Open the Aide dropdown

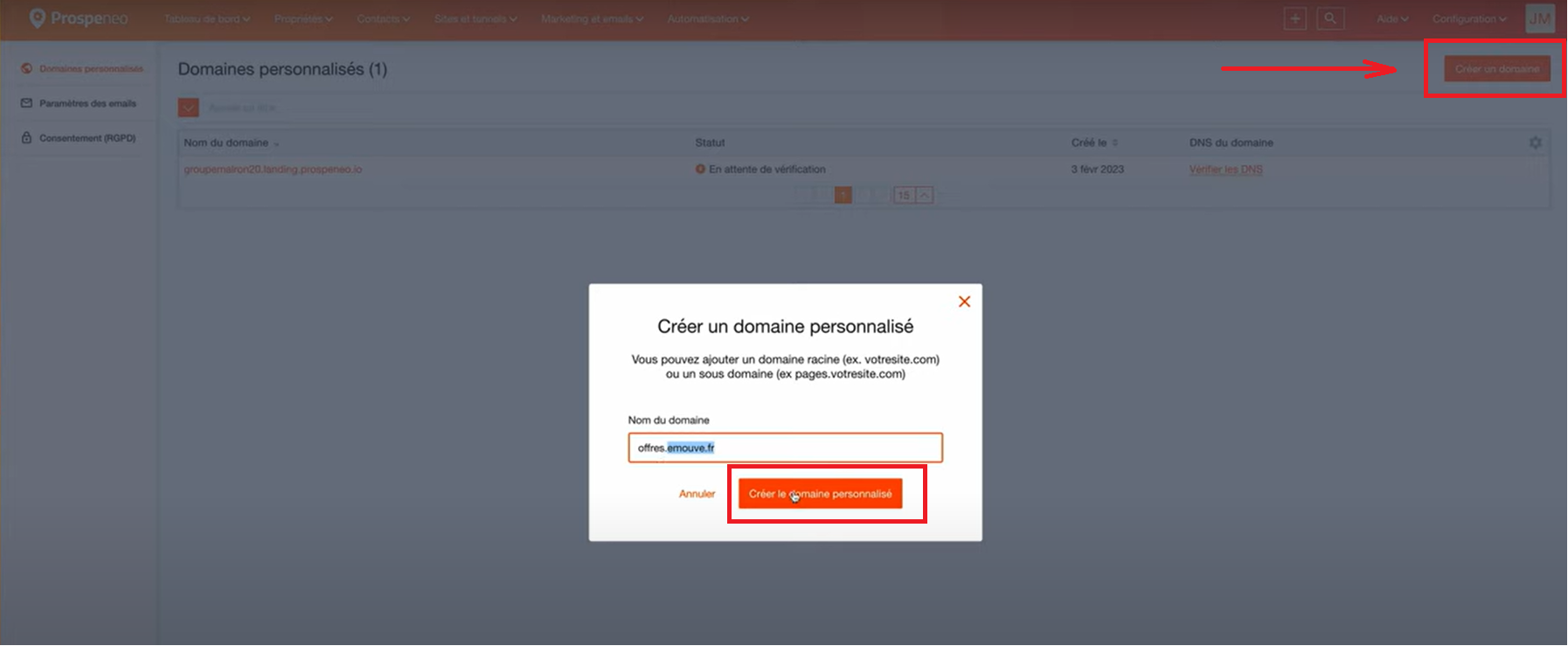click(1392, 18)
